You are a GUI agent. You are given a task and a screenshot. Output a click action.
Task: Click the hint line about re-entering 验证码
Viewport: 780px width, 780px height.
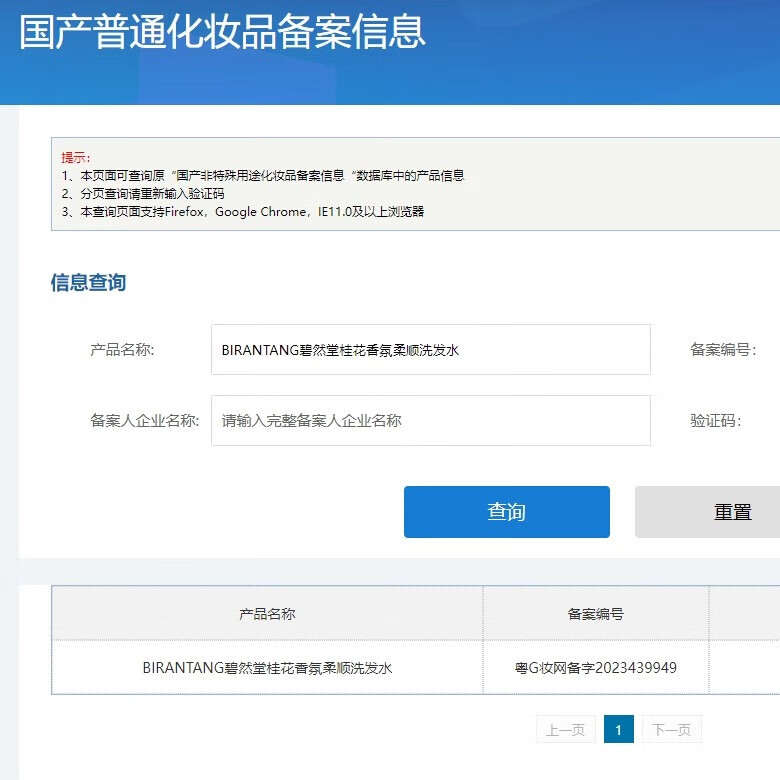[143, 194]
